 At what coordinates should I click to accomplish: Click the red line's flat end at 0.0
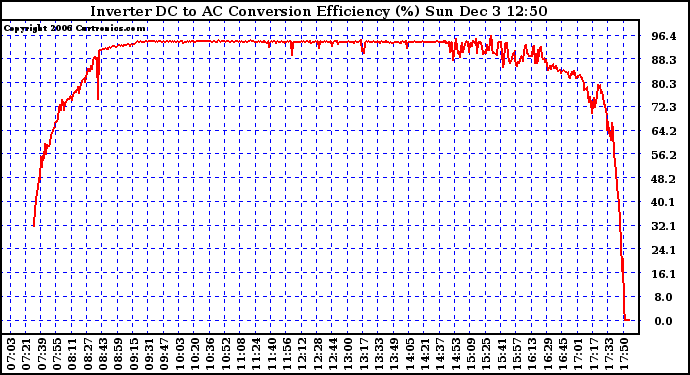[x=627, y=320]
